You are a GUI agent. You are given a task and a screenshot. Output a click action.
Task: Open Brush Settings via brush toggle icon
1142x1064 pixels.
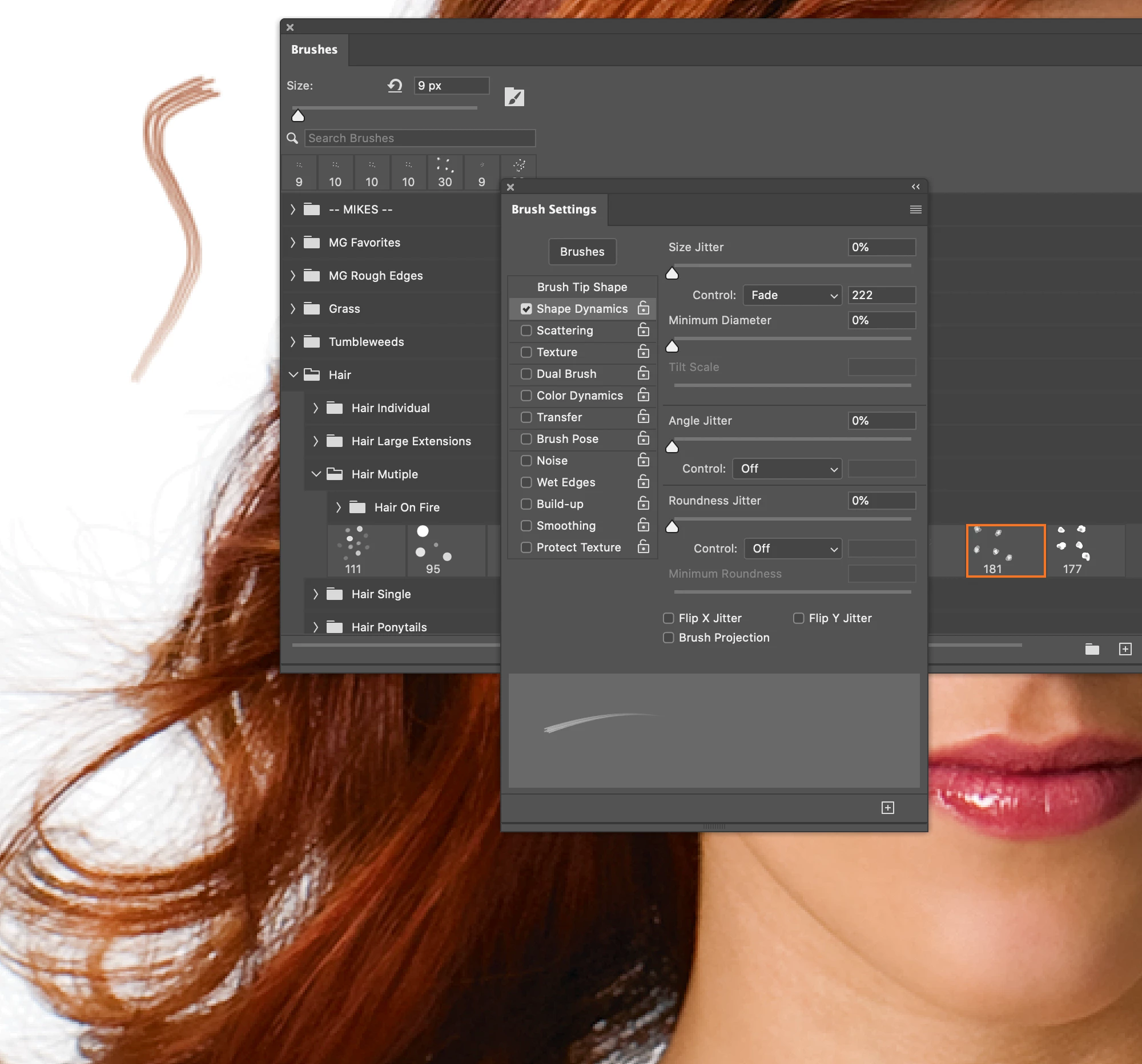[x=514, y=97]
